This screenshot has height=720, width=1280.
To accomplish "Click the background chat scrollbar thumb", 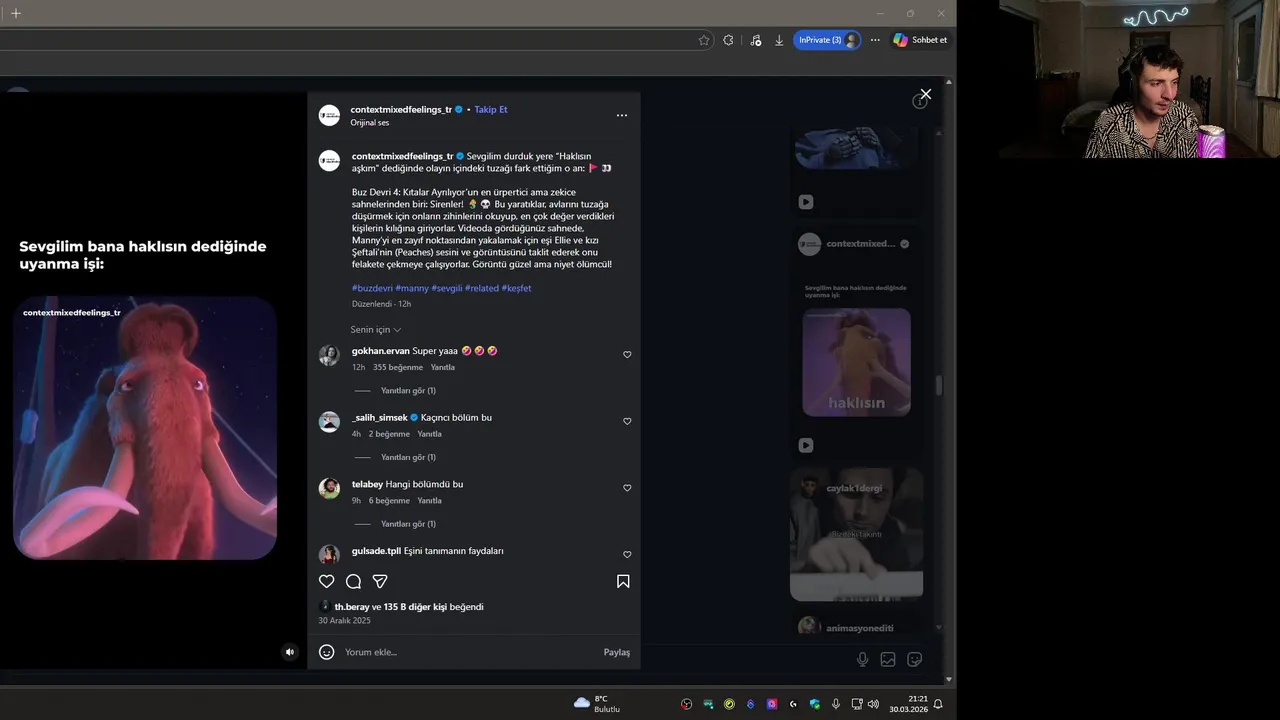I will tap(938, 385).
